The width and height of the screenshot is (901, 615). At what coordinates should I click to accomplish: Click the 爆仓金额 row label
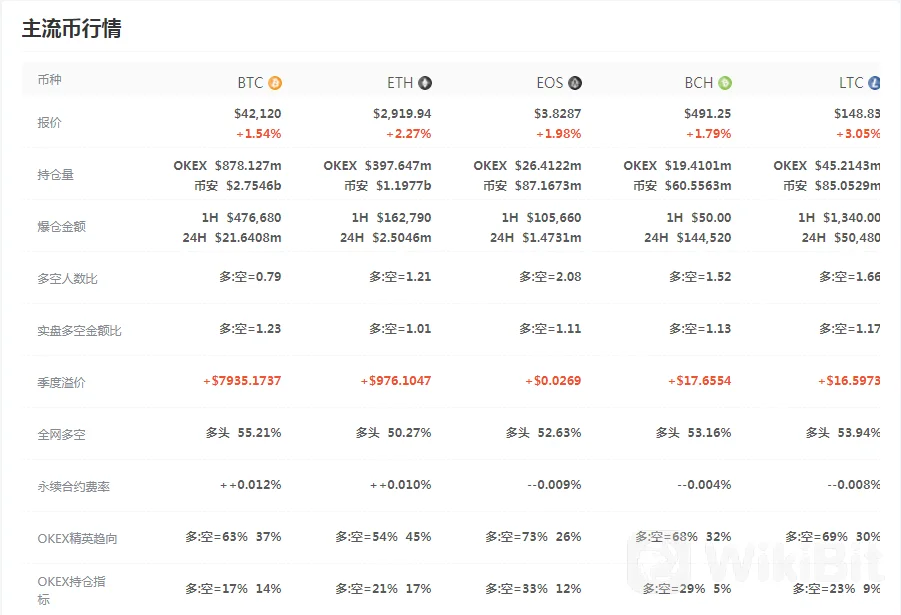(x=61, y=226)
